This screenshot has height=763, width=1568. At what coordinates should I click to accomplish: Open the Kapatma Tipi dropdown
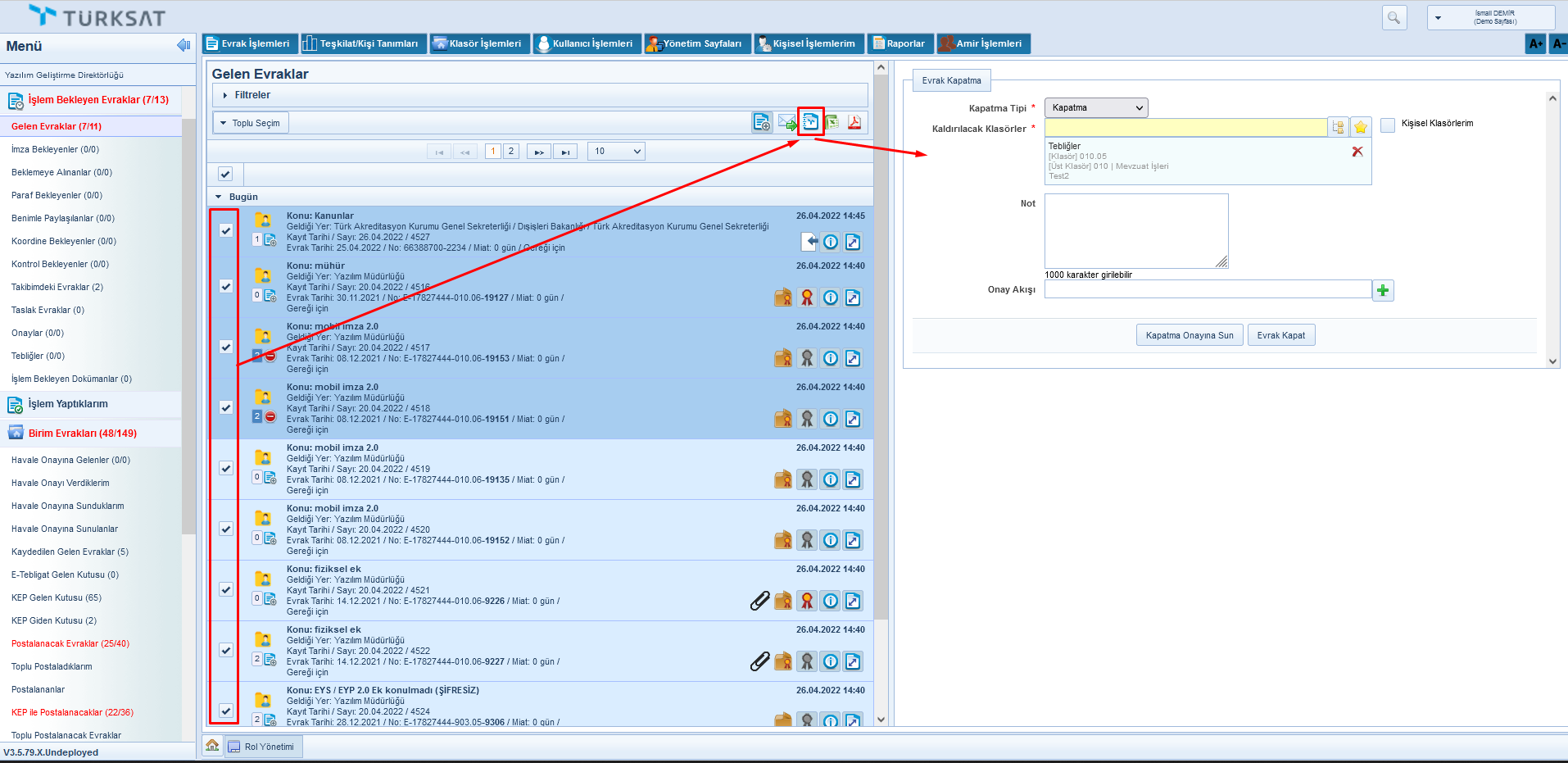coord(1095,107)
